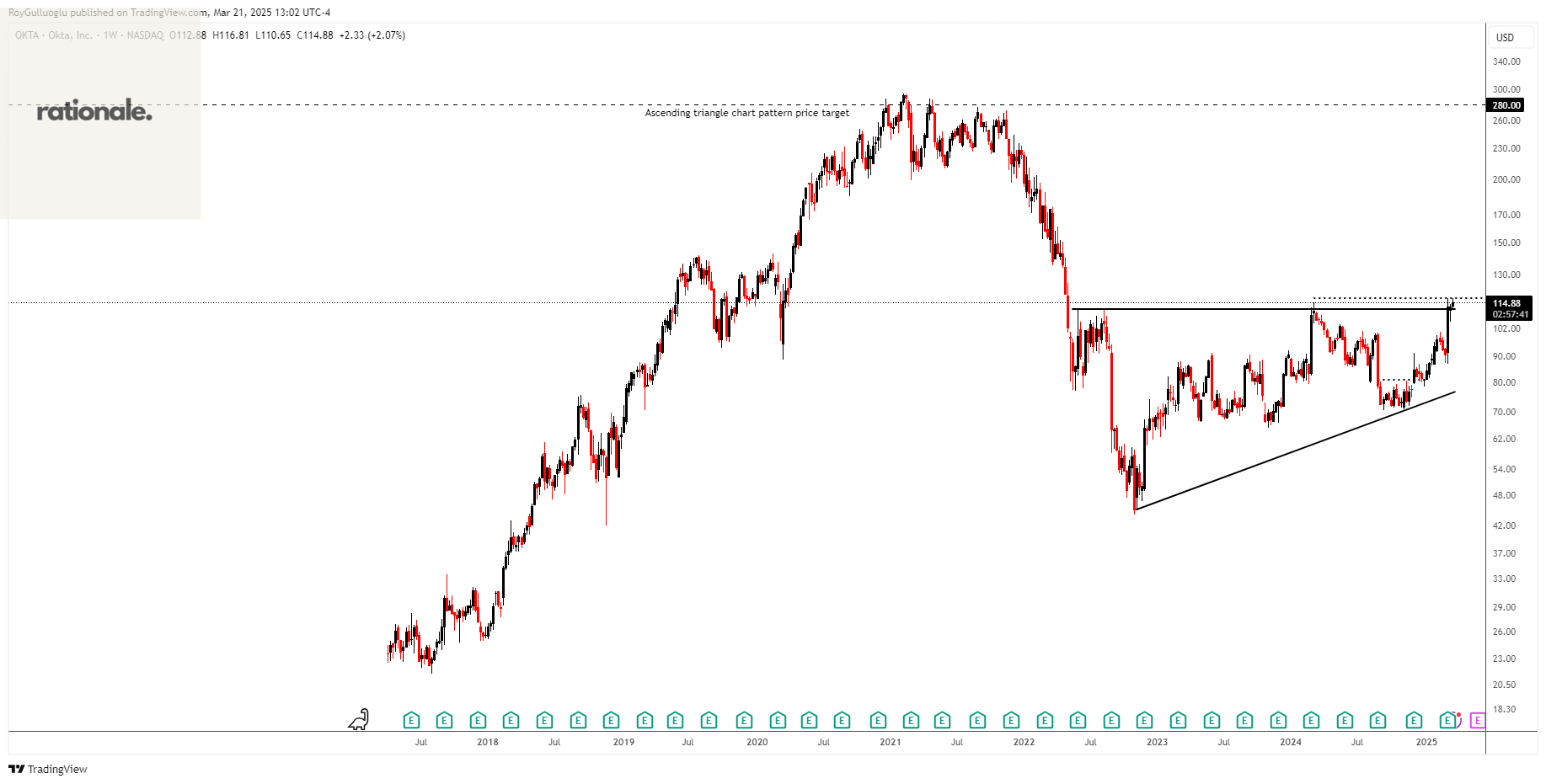
Task: Click the +2.33 (+2.07%) change value
Action: [372, 35]
